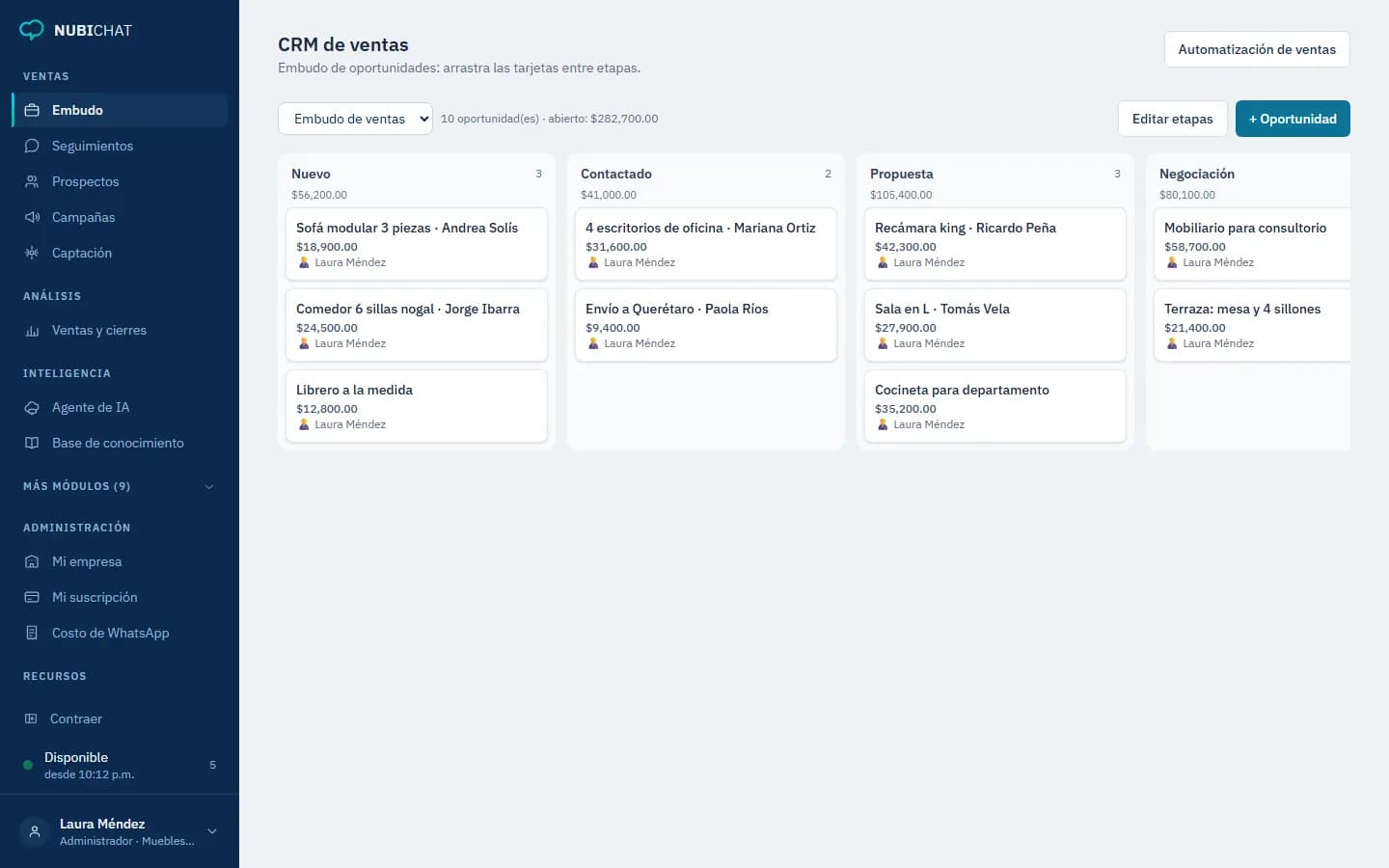The width and height of the screenshot is (1389, 868).
Task: Open Seguimientos via its chat bubble icon
Action: tap(32, 146)
